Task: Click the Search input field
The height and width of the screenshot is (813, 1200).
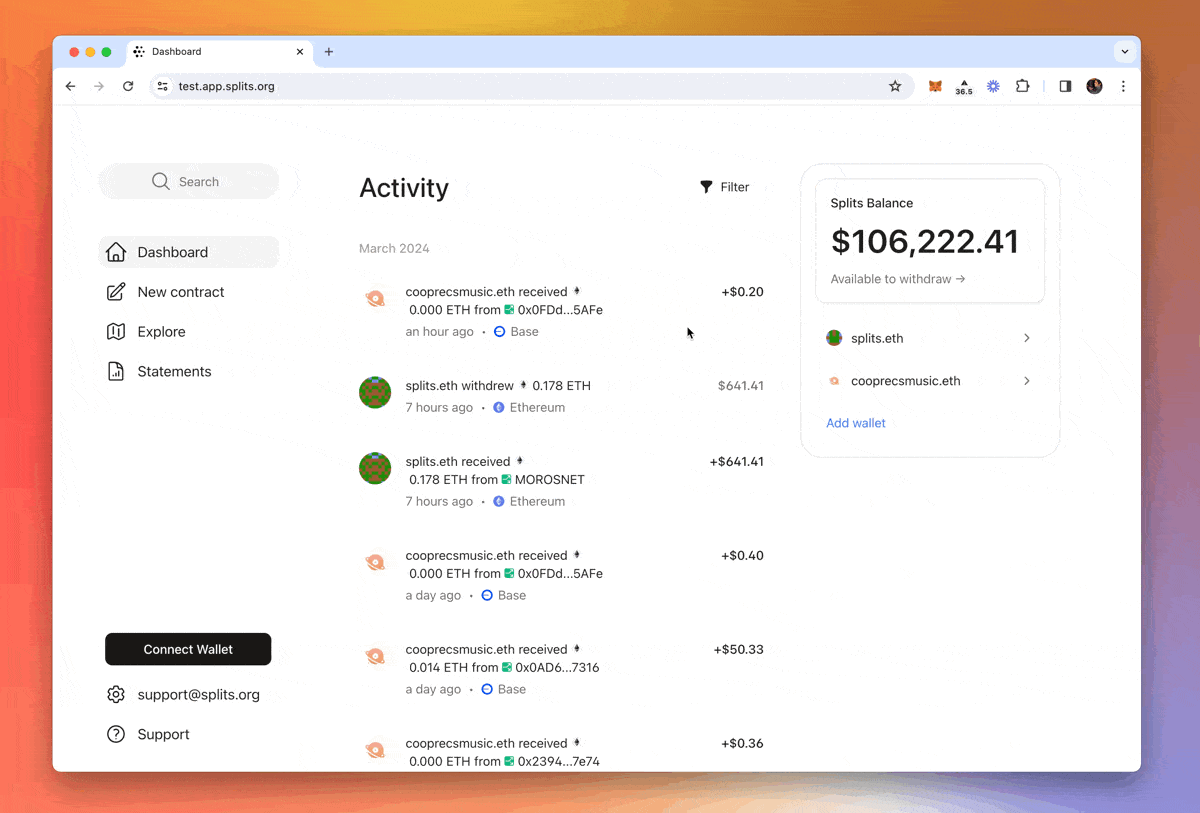Action: point(189,181)
